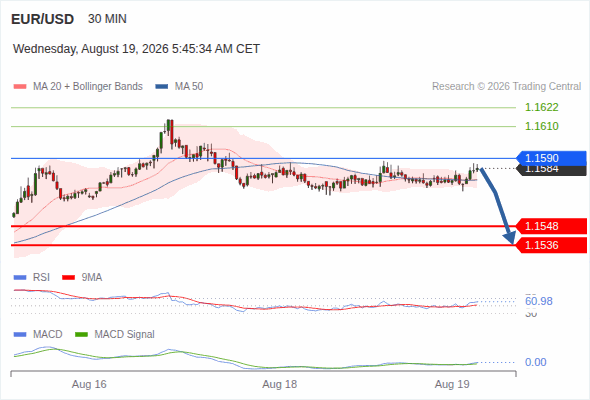Screen dimensions: 590x400
Task: Click the red 1.1548 support price tag
Action: 552,226
